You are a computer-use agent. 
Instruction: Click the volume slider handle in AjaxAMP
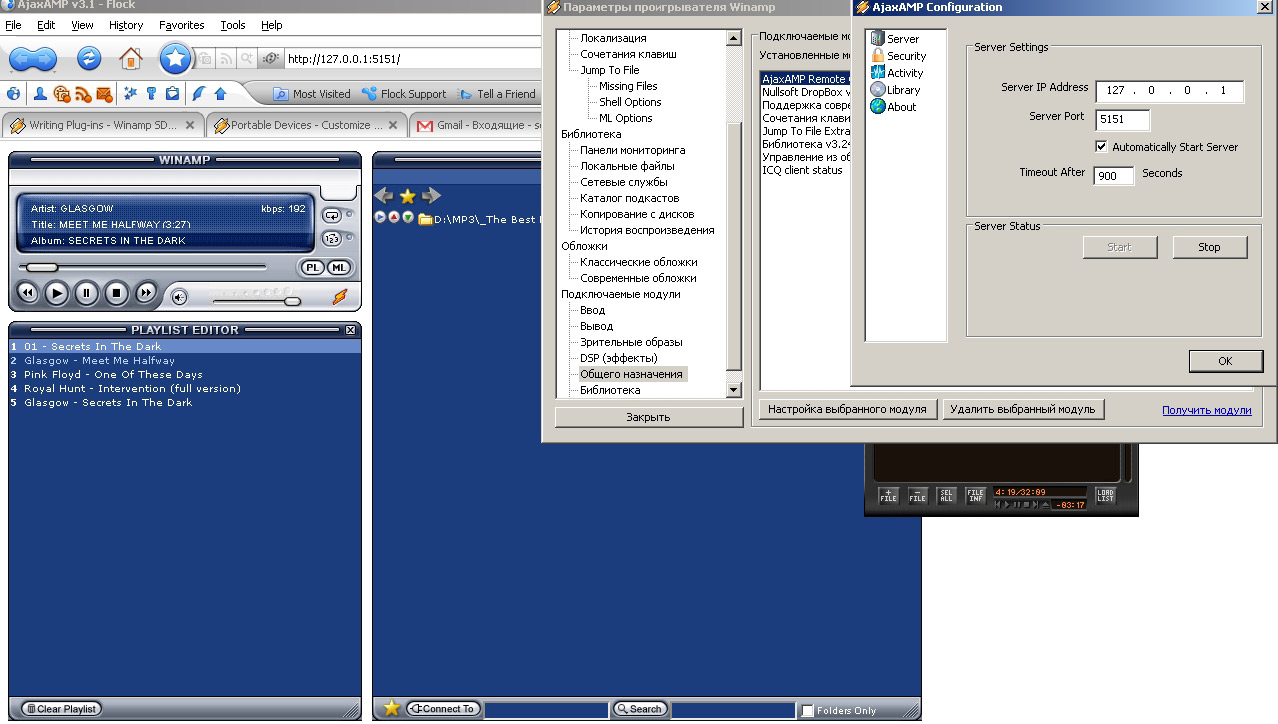pyautogui.click(x=292, y=301)
